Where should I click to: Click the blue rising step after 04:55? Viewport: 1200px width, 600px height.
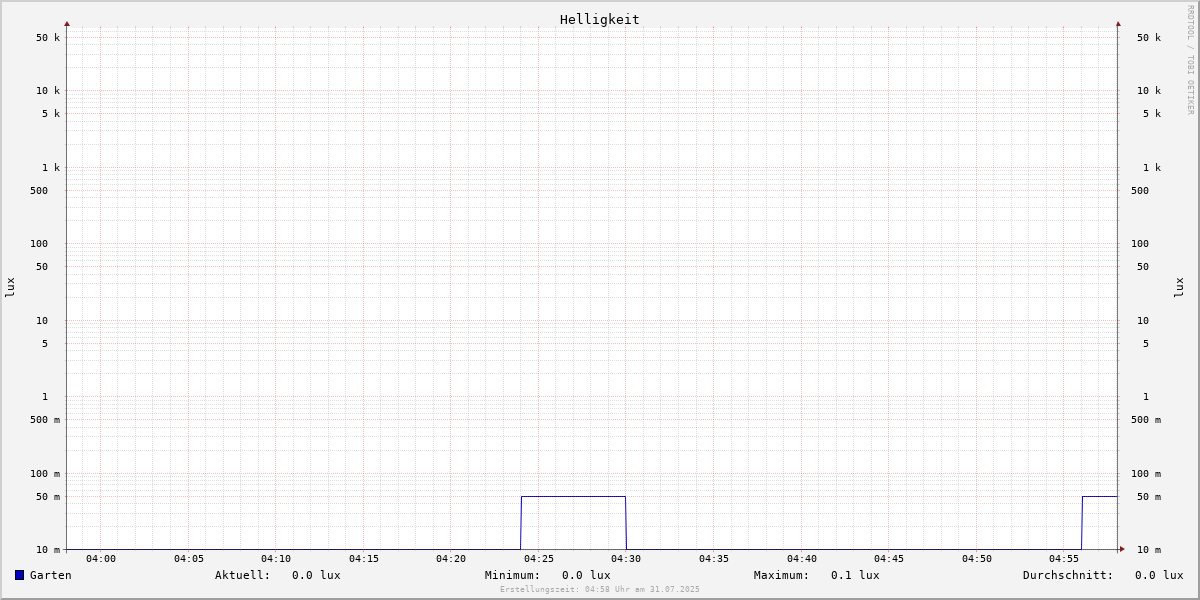pos(1082,522)
